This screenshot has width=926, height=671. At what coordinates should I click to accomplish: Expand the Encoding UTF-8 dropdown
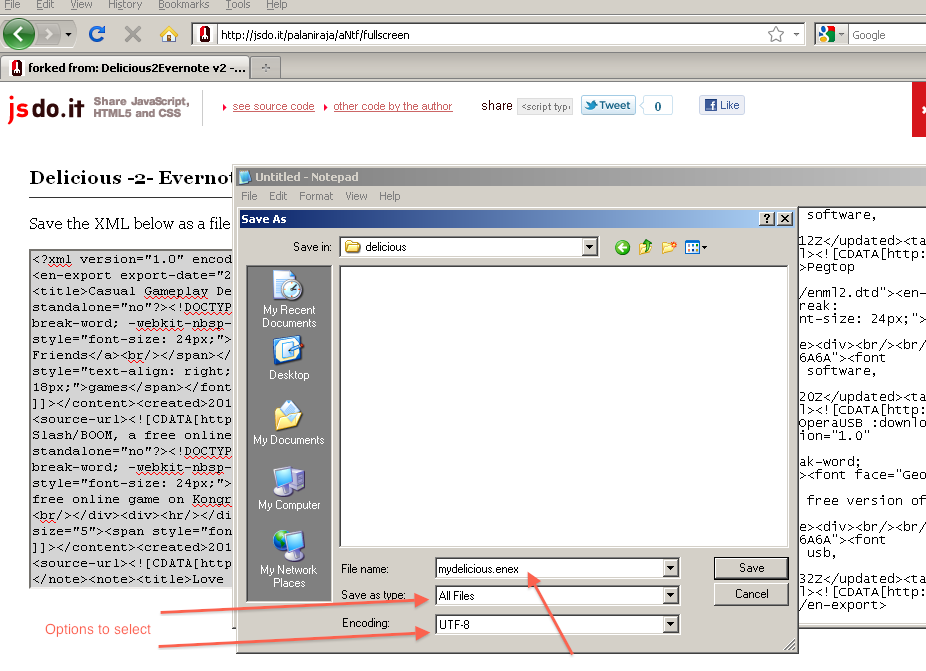[670, 624]
